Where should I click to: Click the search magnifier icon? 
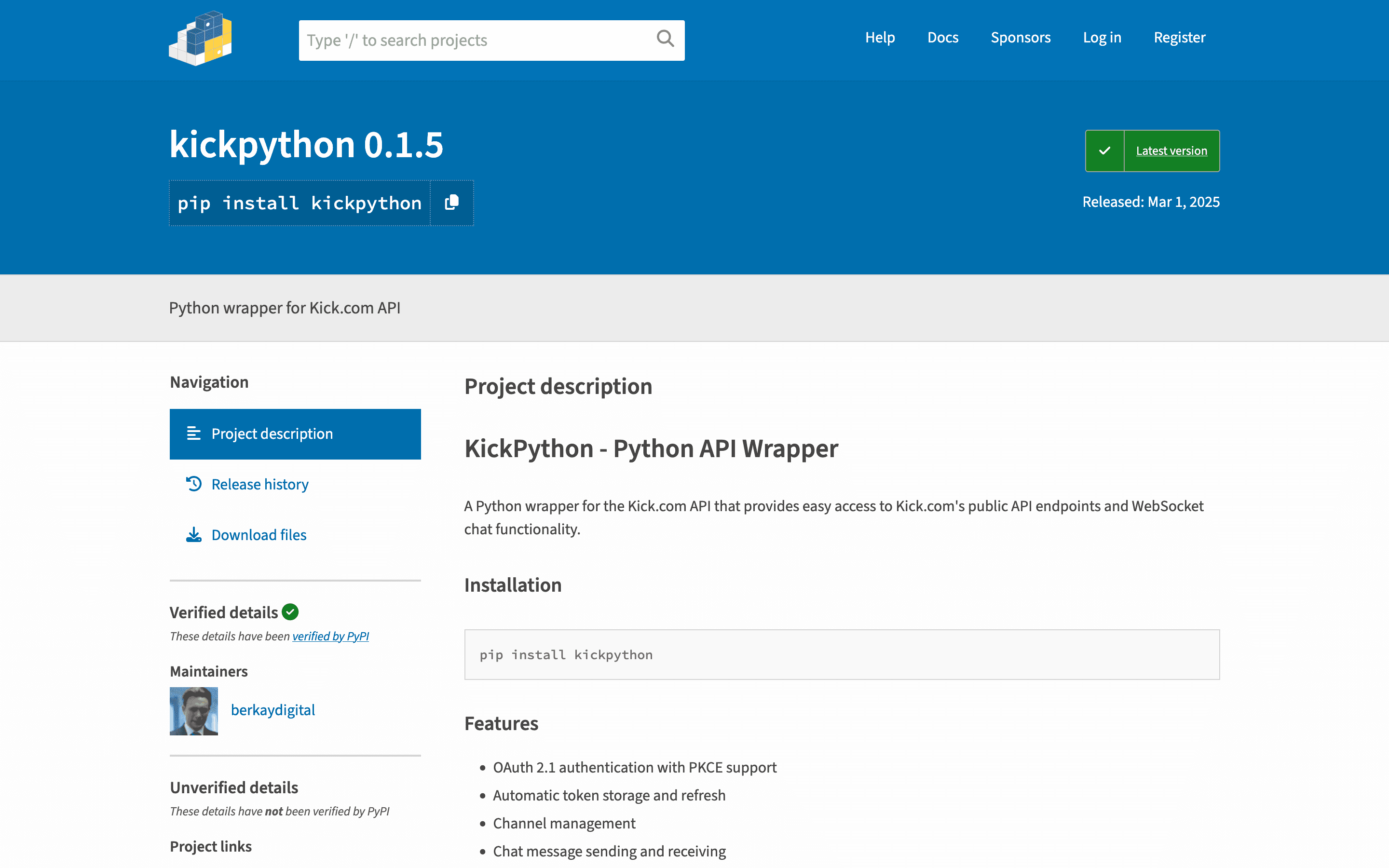click(x=665, y=39)
